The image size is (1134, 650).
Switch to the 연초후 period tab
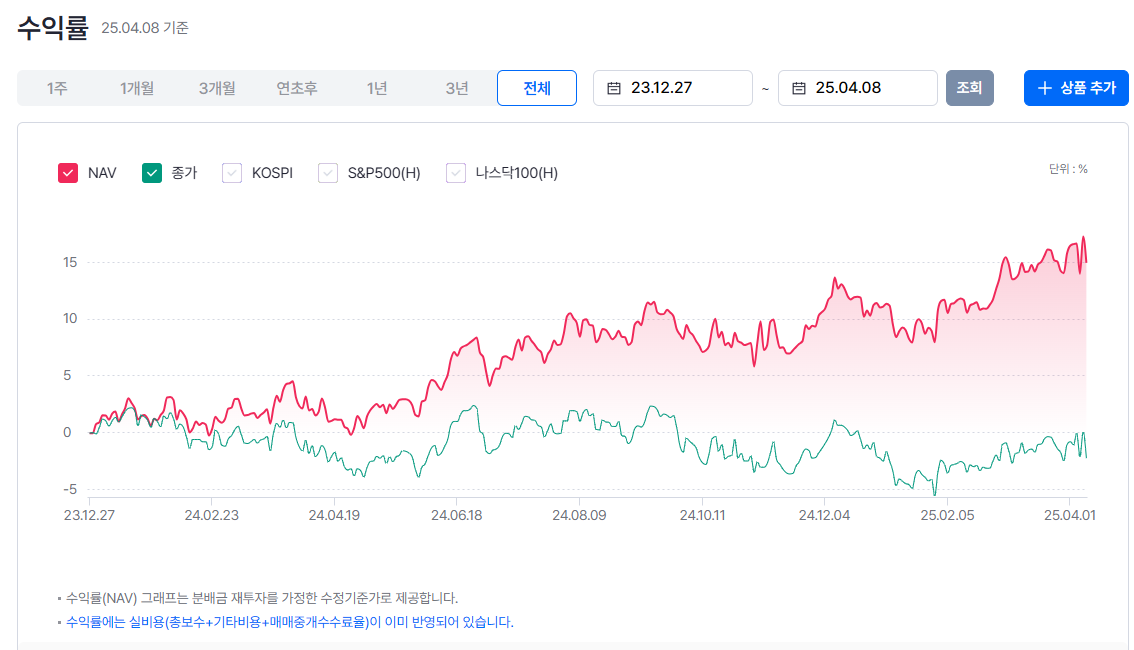[x=297, y=88]
